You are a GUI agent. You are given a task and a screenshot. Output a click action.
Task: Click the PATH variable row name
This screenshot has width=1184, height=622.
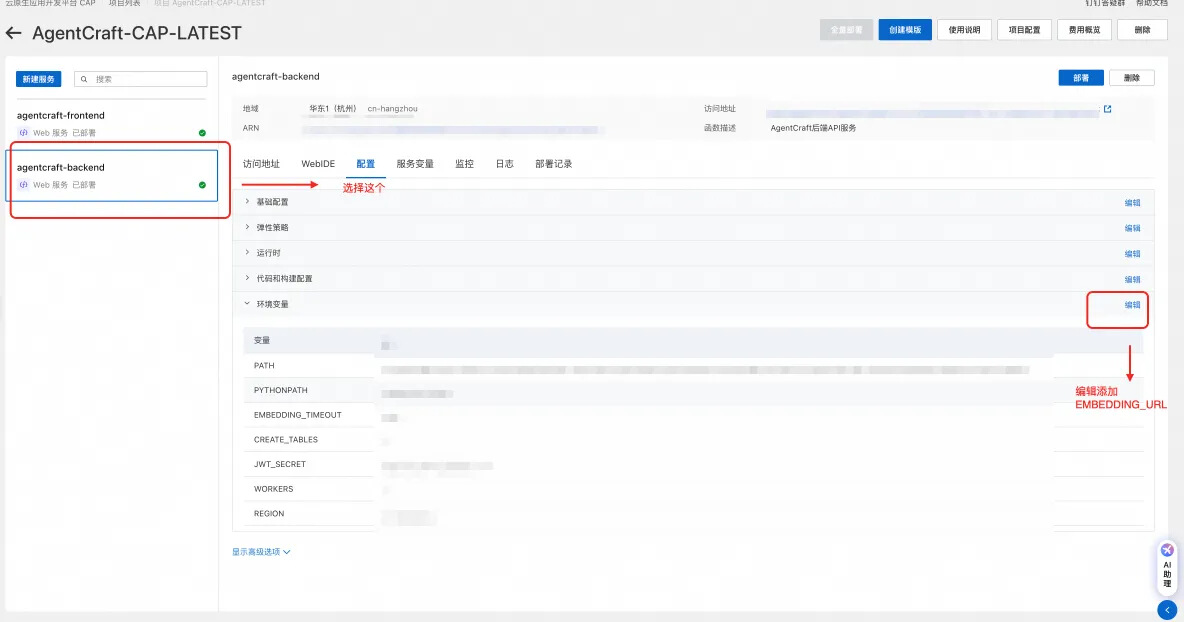click(x=264, y=365)
